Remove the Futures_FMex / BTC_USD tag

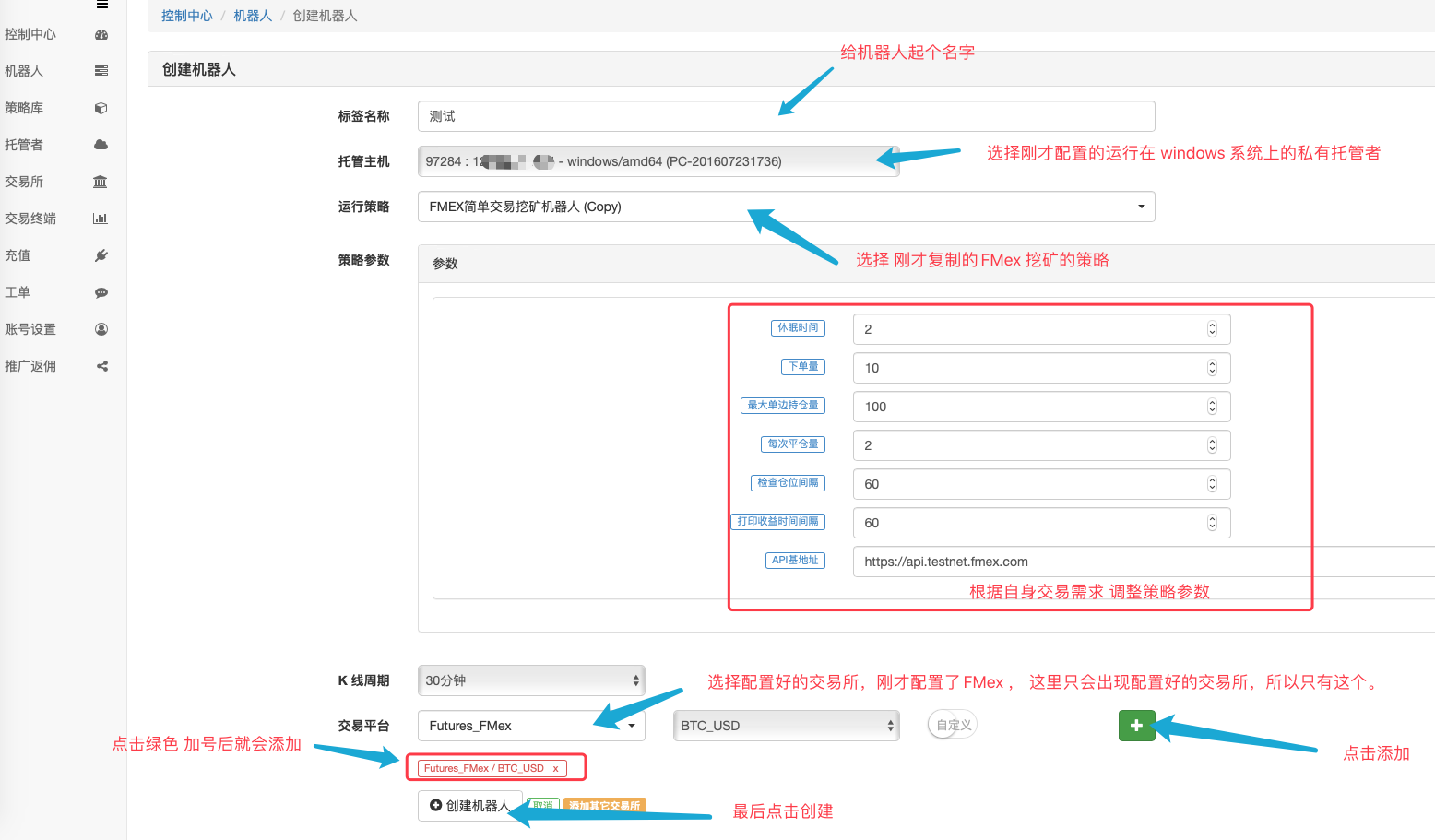[x=555, y=768]
